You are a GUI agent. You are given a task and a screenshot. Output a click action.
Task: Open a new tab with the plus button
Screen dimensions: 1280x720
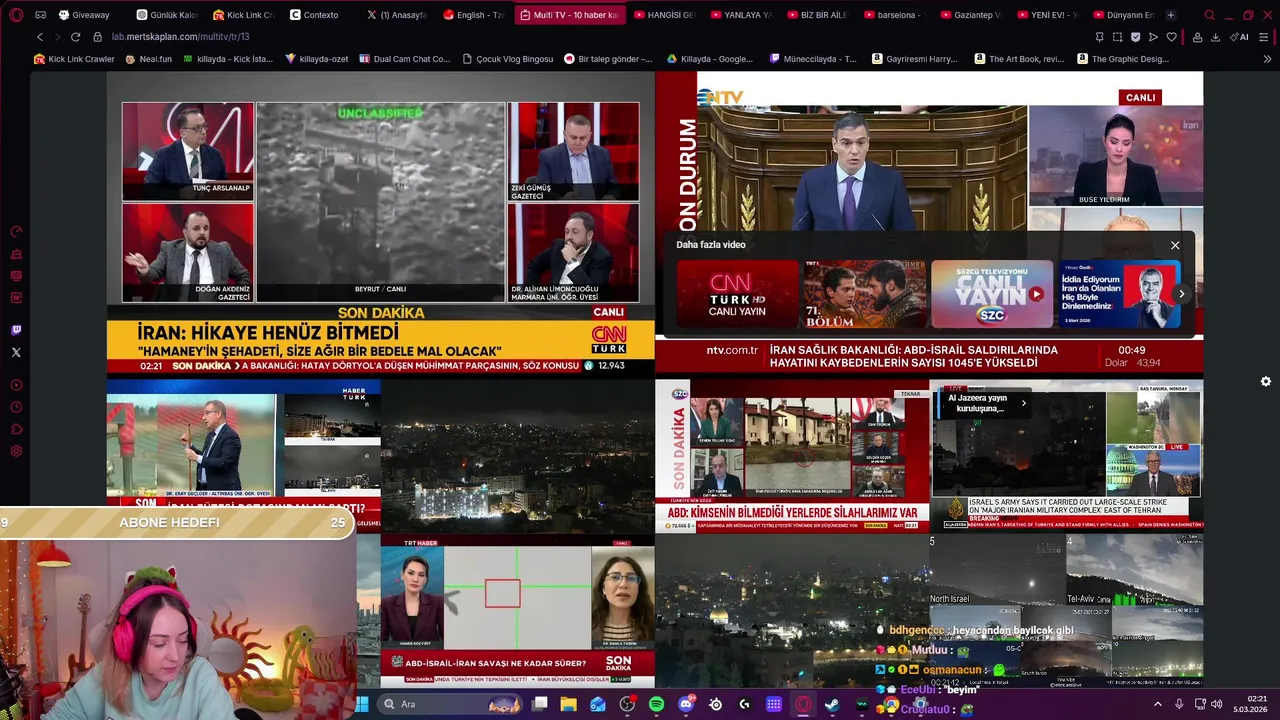pyautogui.click(x=1171, y=15)
